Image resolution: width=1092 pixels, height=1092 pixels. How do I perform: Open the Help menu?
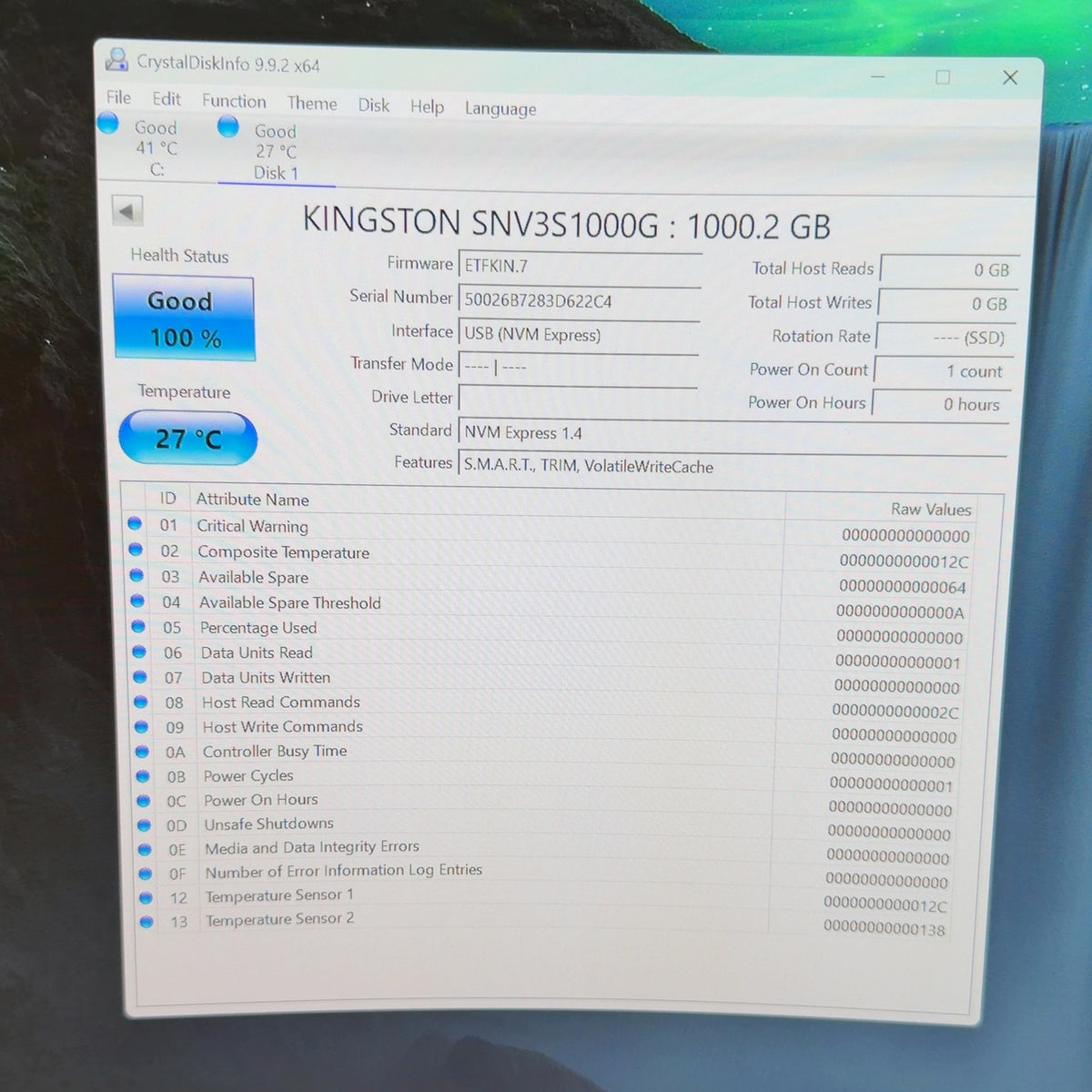pos(427,106)
